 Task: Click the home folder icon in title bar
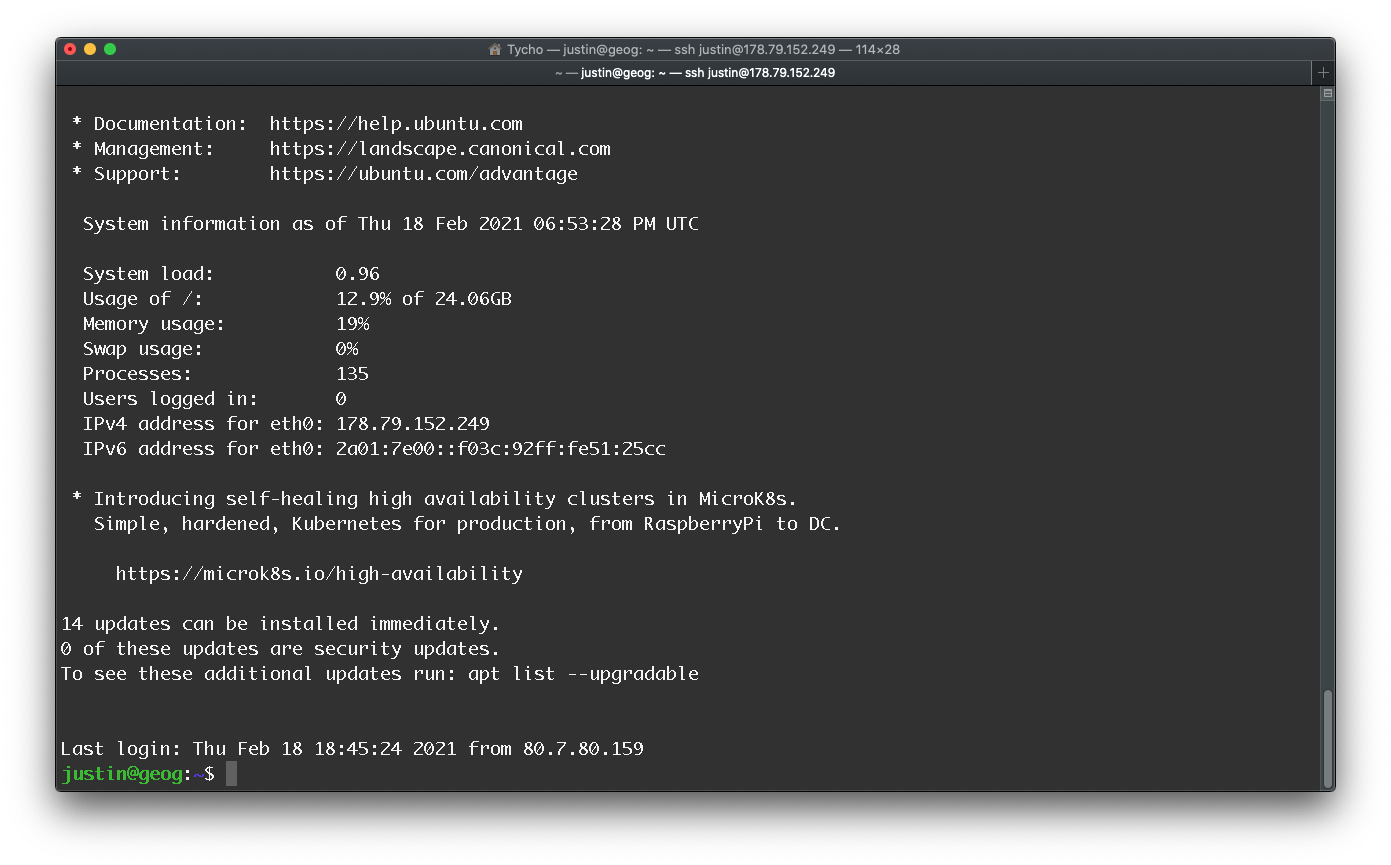[495, 49]
